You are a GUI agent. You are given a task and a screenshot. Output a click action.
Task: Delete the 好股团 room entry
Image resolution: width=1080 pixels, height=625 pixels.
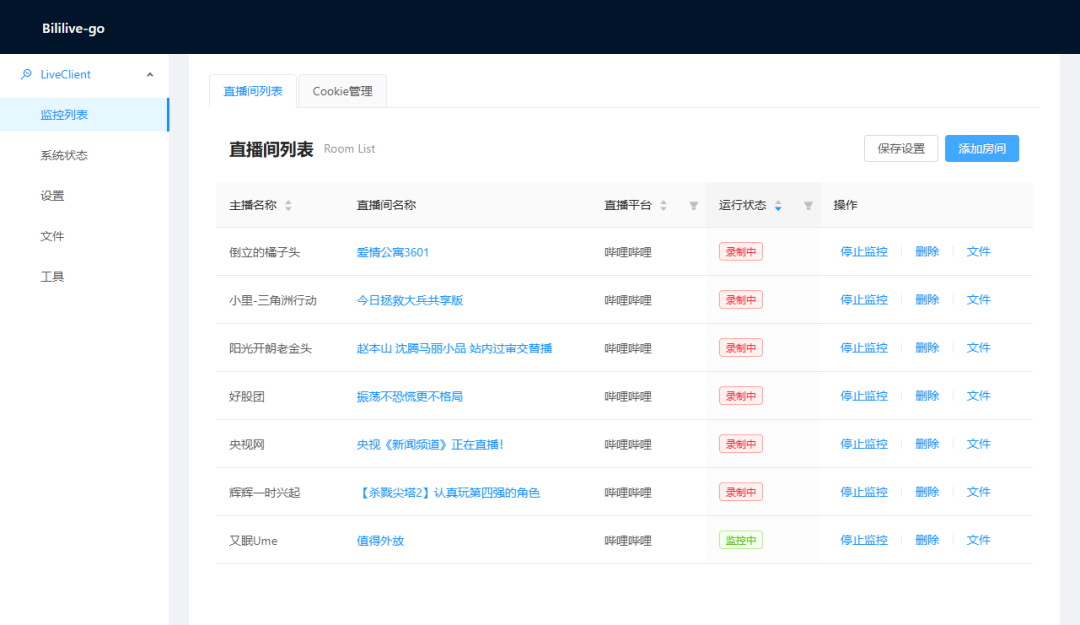[926, 396]
